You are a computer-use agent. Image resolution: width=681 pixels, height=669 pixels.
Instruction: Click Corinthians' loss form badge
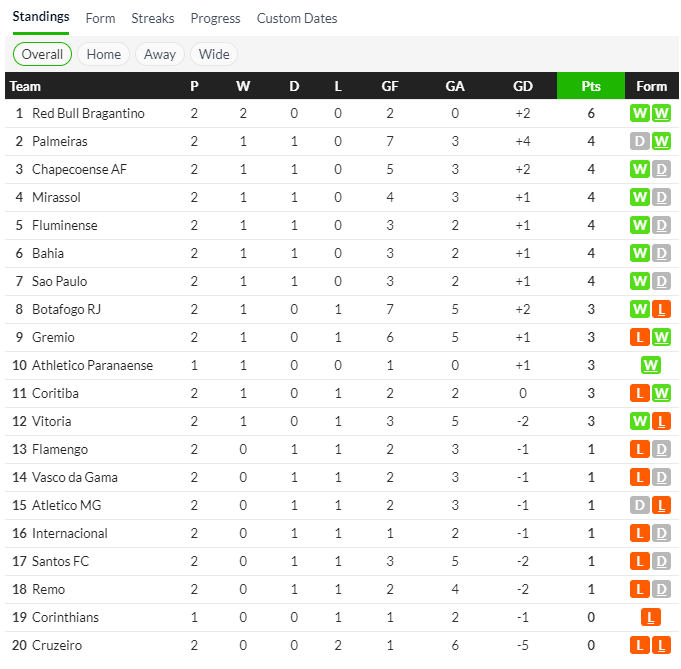click(651, 618)
